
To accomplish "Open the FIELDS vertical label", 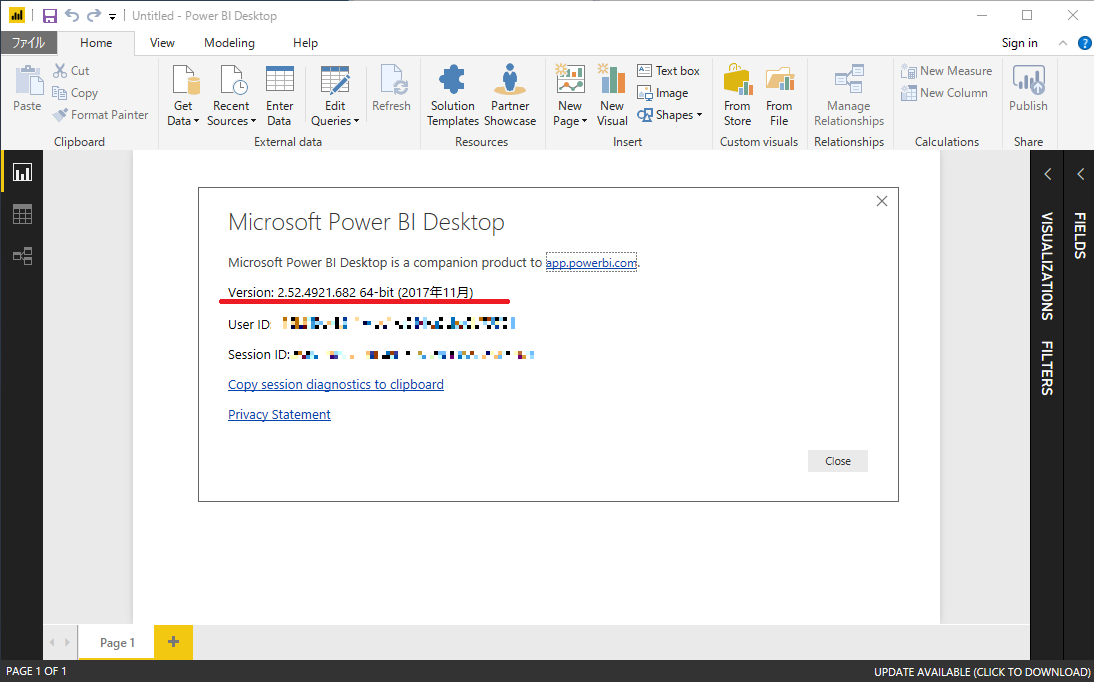I will (x=1080, y=236).
